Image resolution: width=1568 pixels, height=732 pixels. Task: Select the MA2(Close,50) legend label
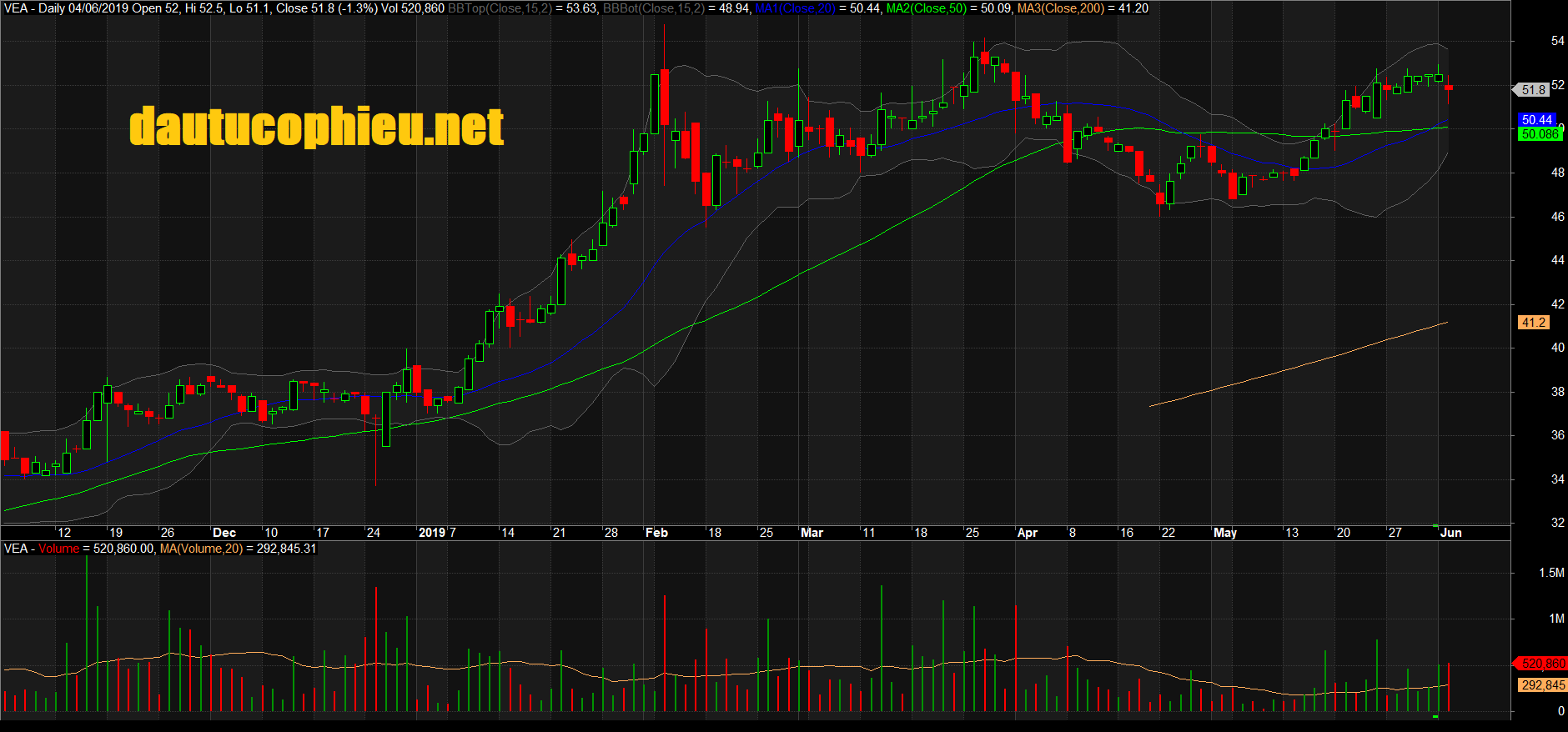[x=926, y=8]
